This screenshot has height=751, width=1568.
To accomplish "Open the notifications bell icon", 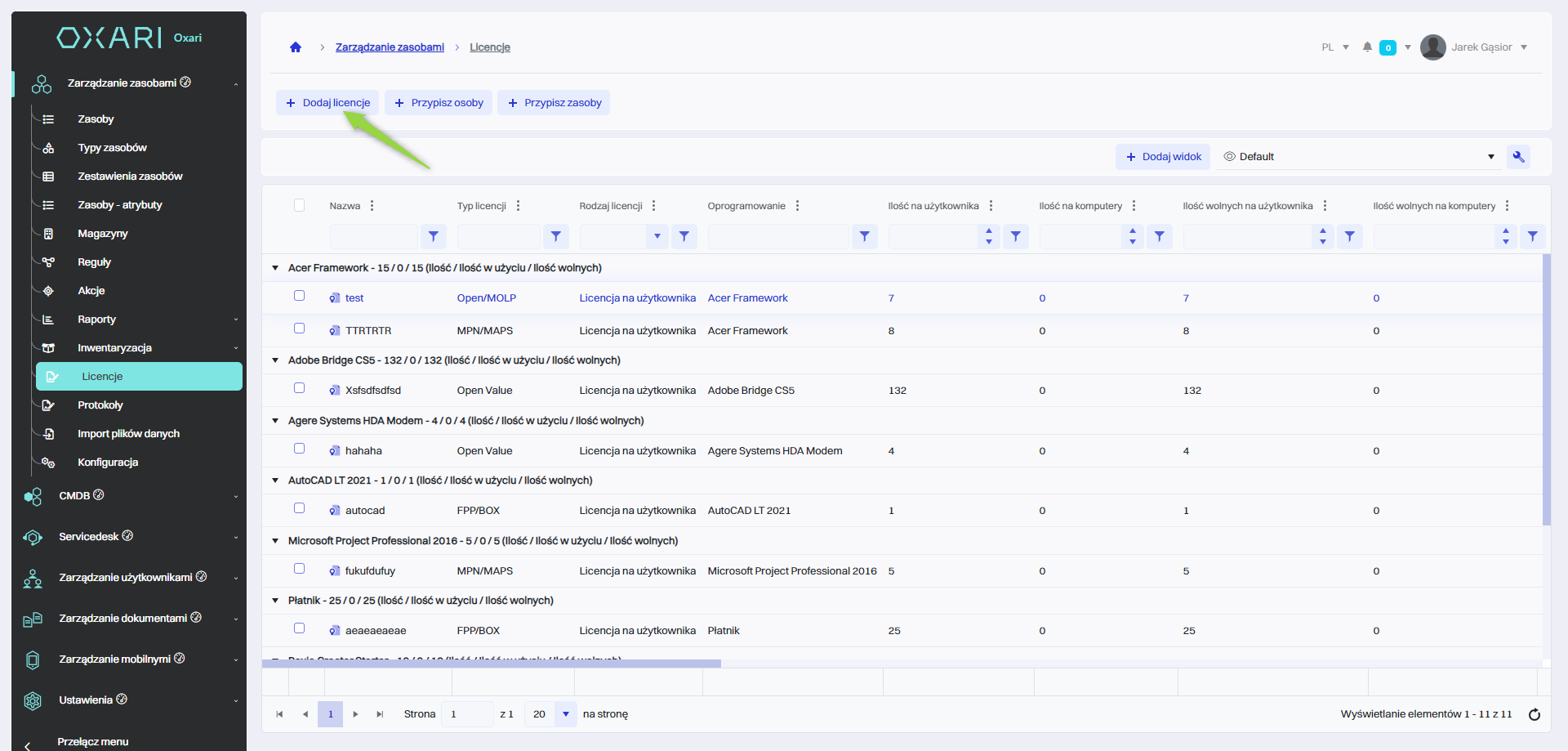I will pyautogui.click(x=1367, y=47).
